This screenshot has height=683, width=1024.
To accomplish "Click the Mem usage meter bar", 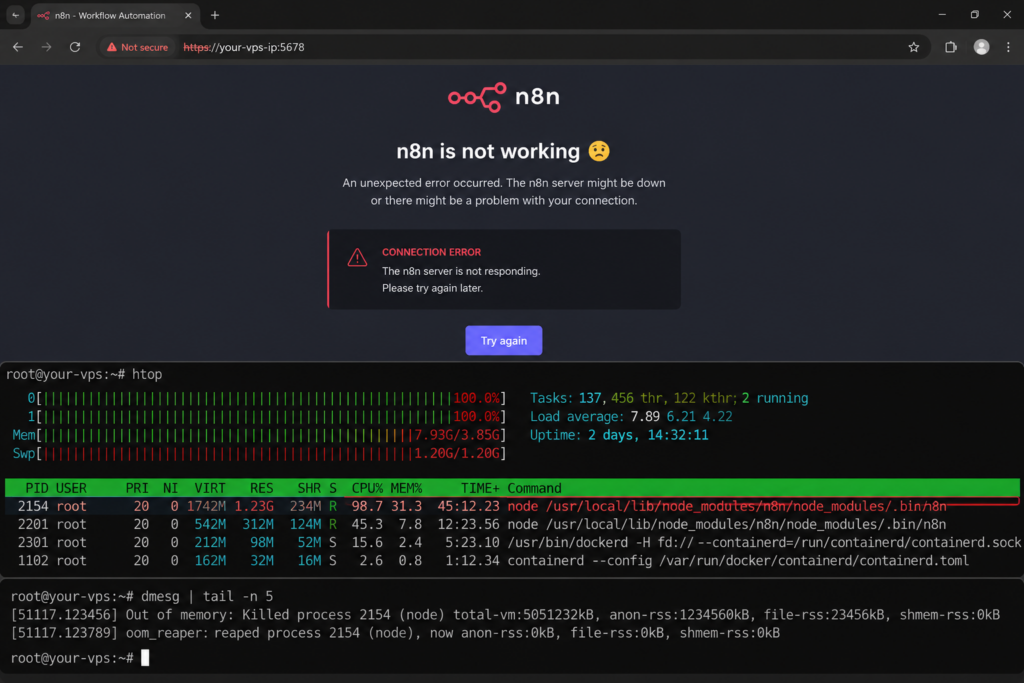I will [x=259, y=435].
